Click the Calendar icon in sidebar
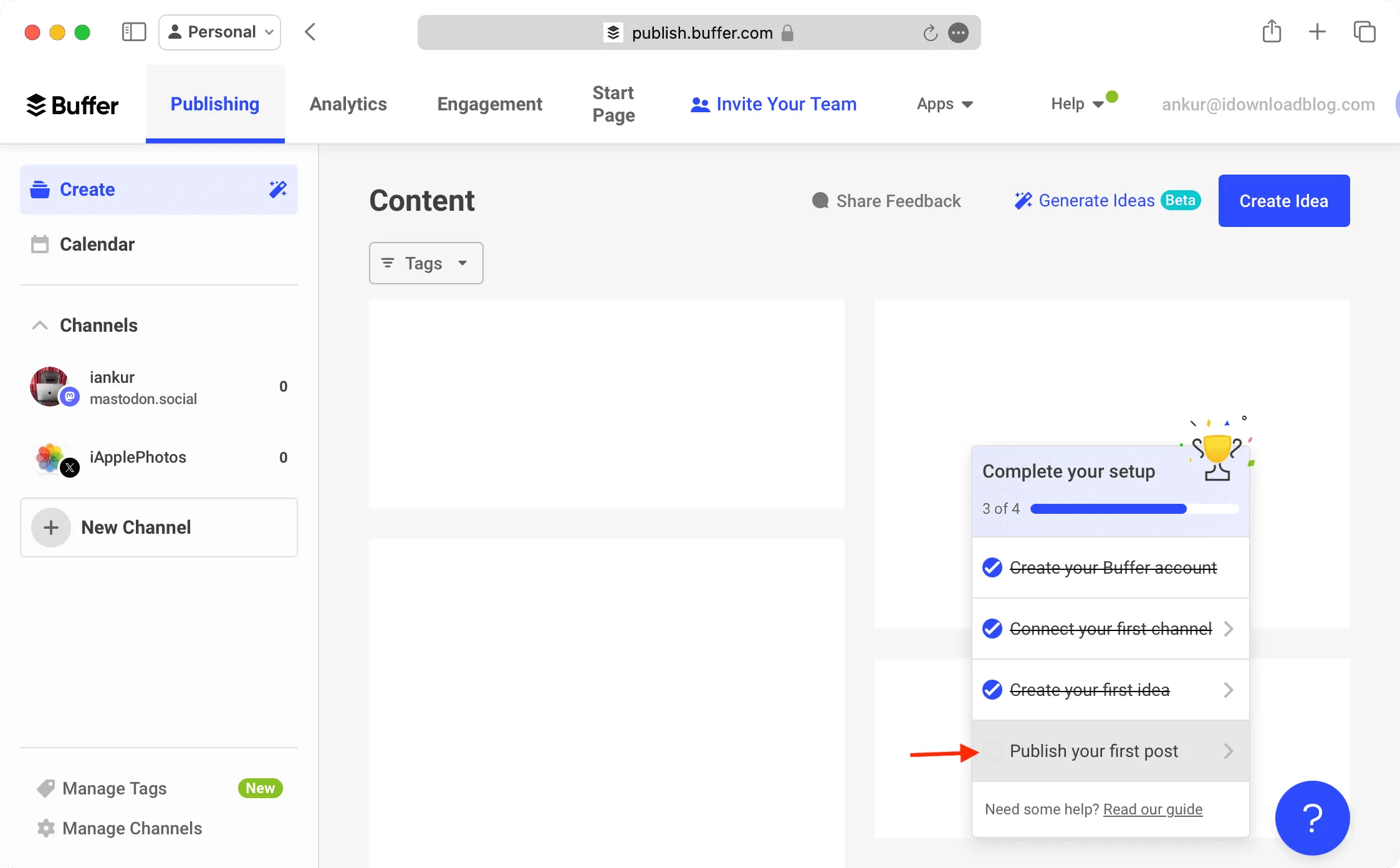 (x=40, y=244)
